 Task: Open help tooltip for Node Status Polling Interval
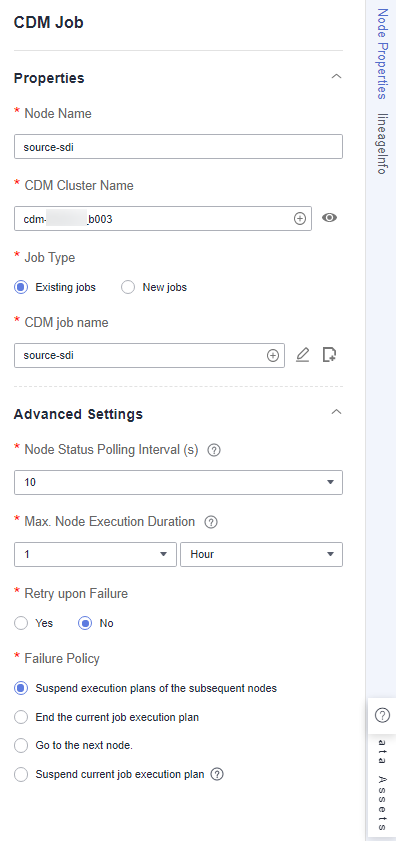coord(214,451)
